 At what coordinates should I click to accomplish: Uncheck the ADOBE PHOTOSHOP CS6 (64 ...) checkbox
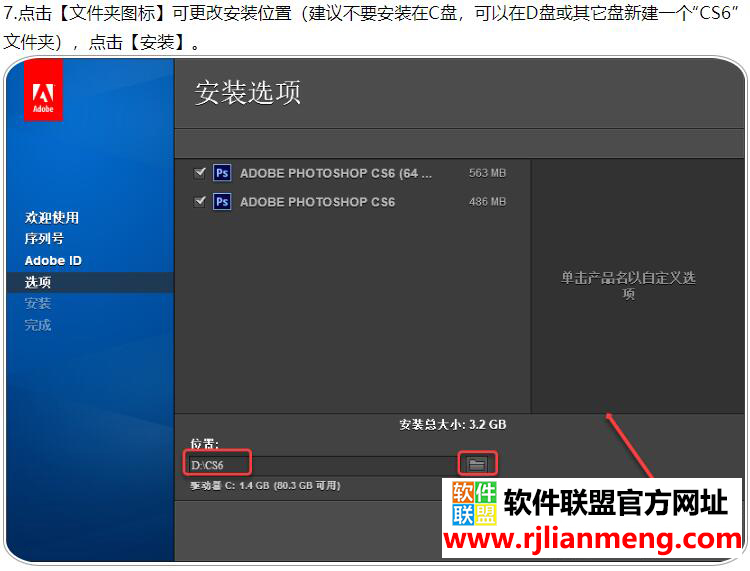tap(200, 173)
